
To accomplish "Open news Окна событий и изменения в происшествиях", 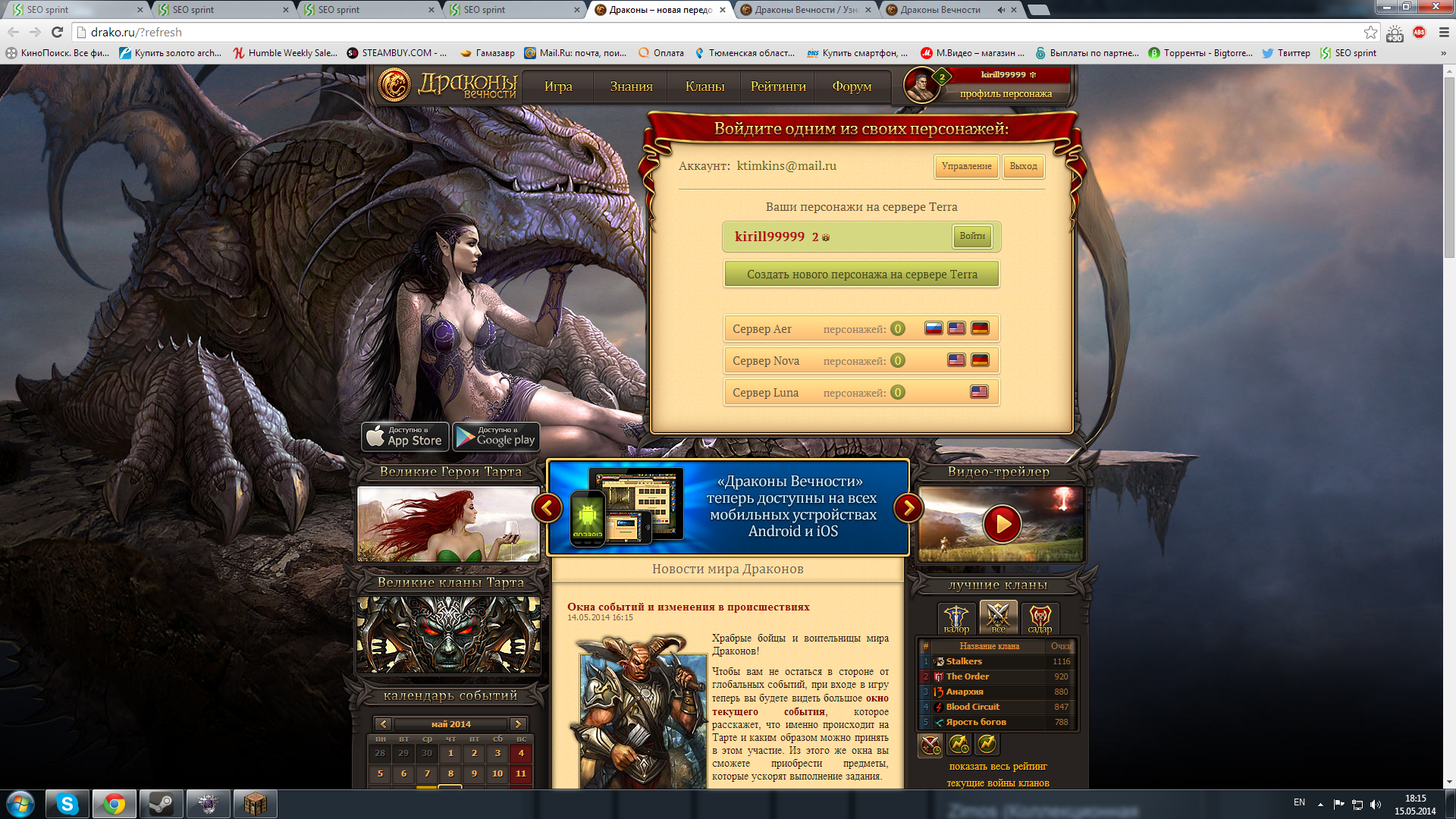I will 688,607.
